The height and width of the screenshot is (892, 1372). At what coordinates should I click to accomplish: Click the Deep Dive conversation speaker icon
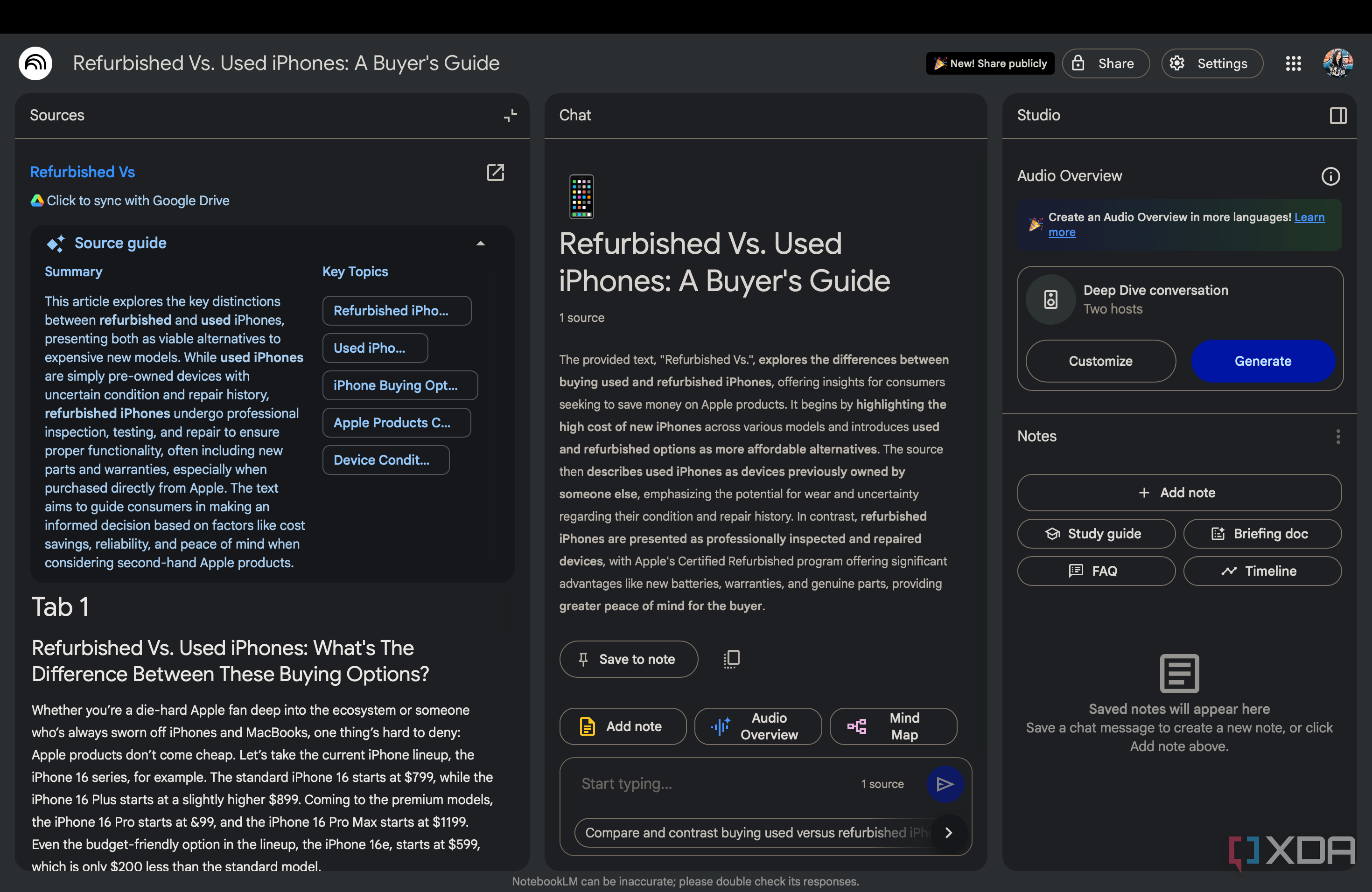(x=1050, y=300)
